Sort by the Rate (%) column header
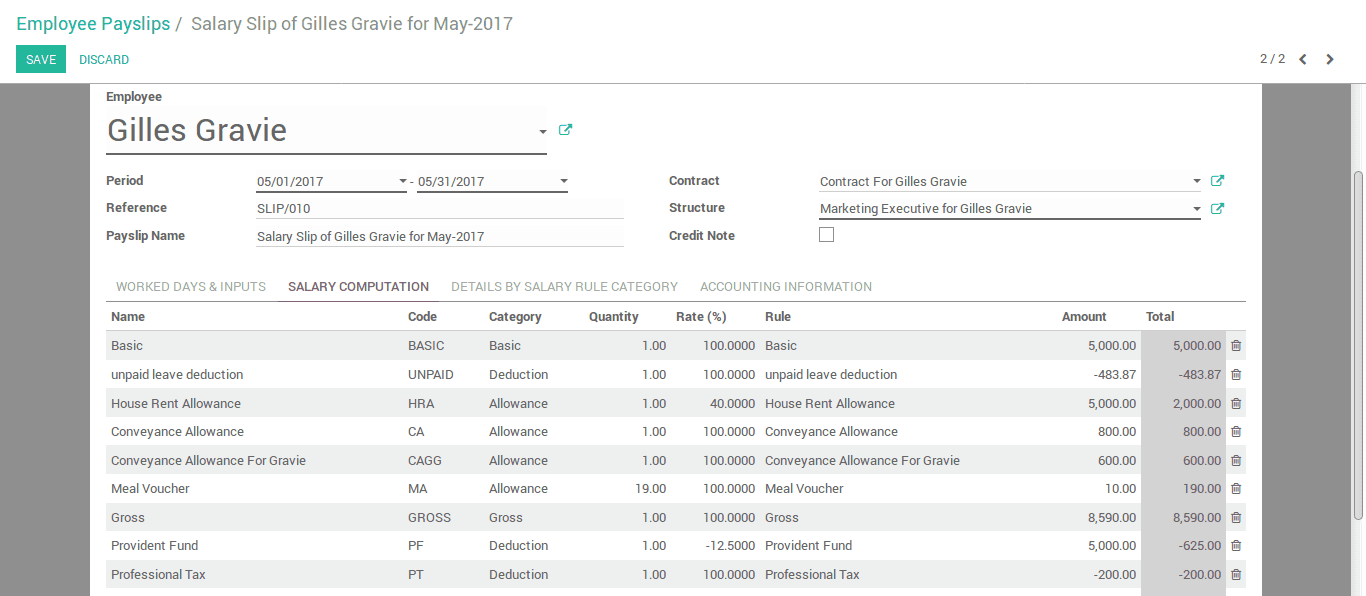Viewport: 1366px width, 596px height. tap(701, 317)
